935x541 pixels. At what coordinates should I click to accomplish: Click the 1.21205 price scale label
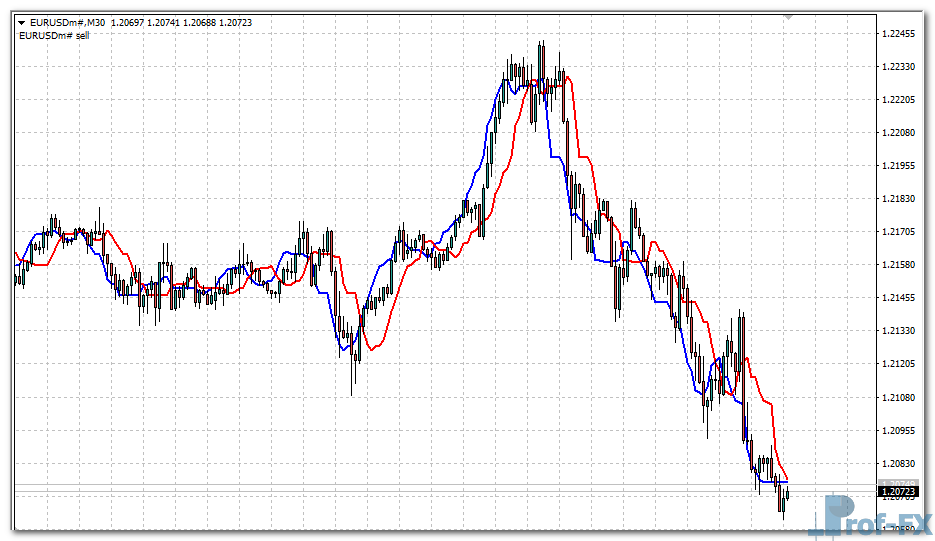tap(900, 364)
